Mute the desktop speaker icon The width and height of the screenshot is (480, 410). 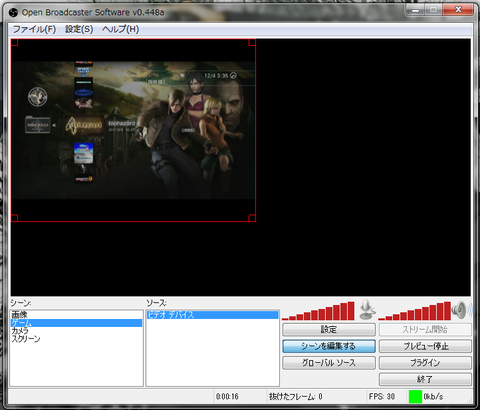pyautogui.click(x=462, y=310)
